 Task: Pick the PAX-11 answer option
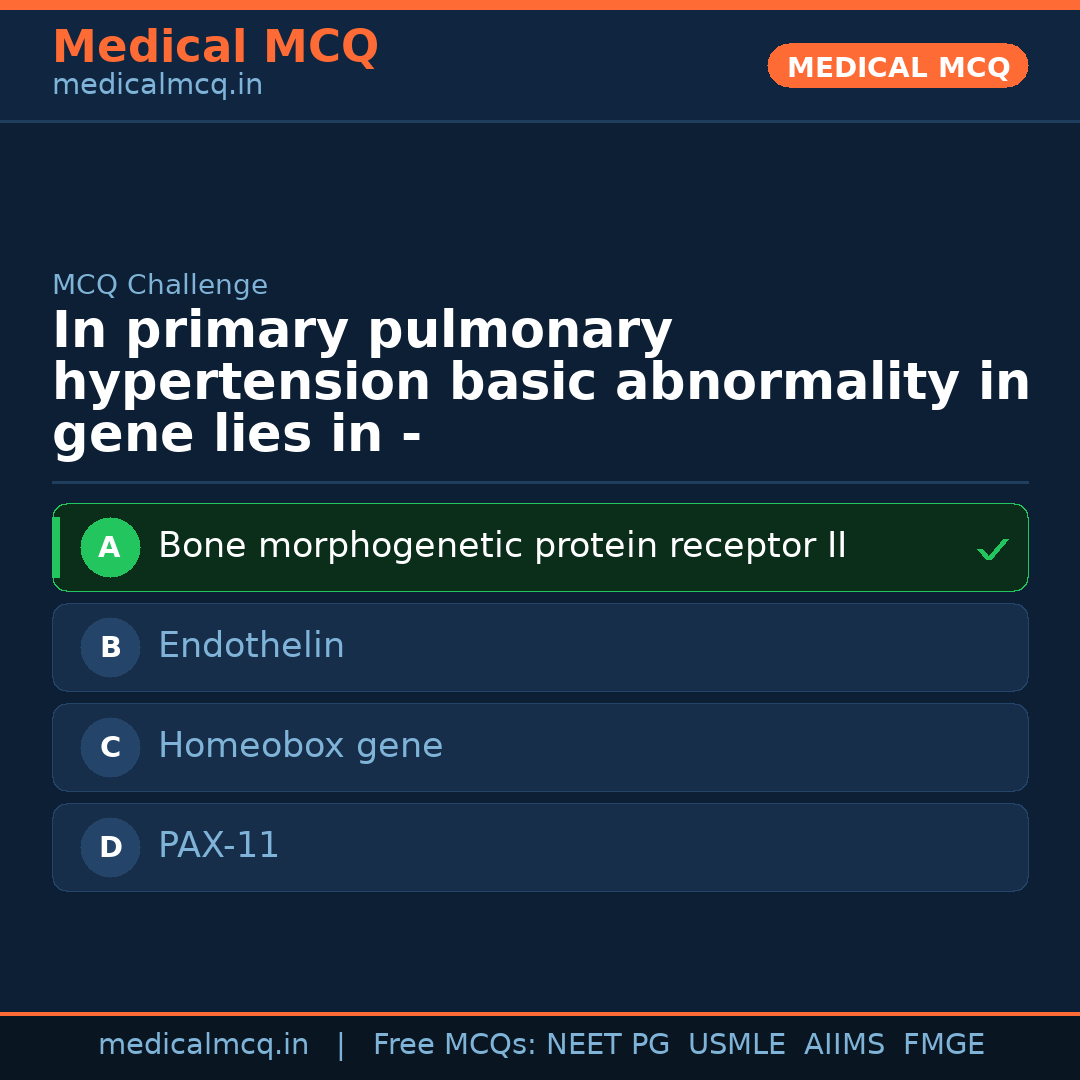(x=218, y=846)
